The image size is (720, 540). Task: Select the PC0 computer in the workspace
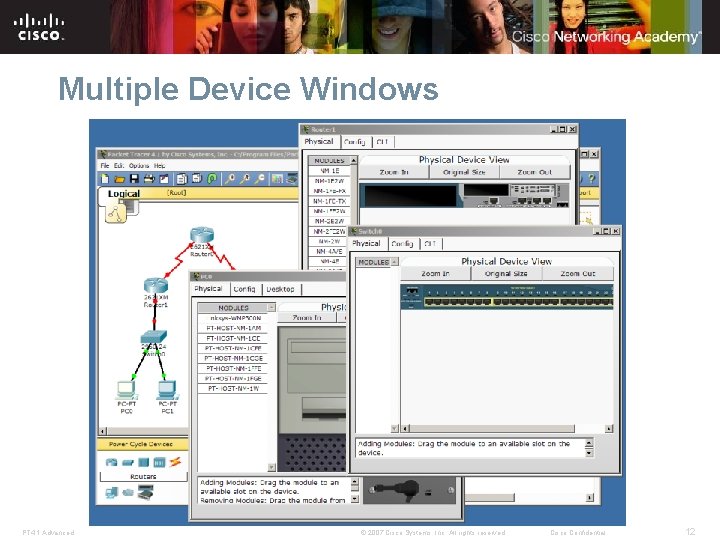pyautogui.click(x=126, y=390)
